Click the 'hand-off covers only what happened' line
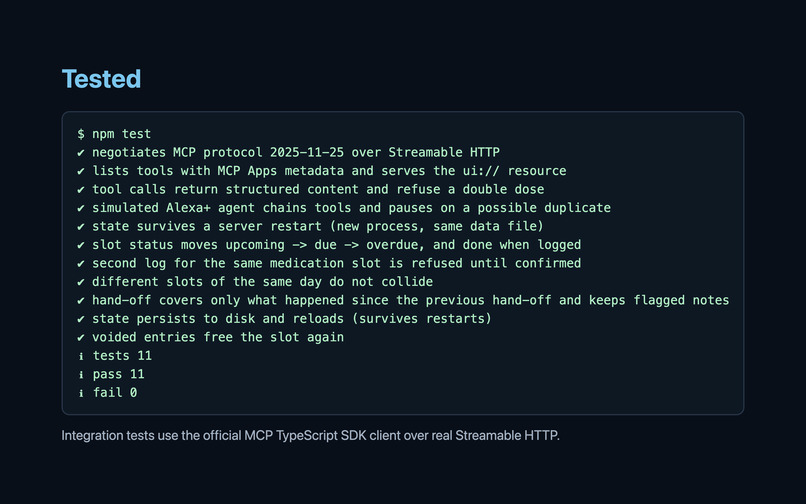Viewport: 806px width, 504px height. coord(403,300)
